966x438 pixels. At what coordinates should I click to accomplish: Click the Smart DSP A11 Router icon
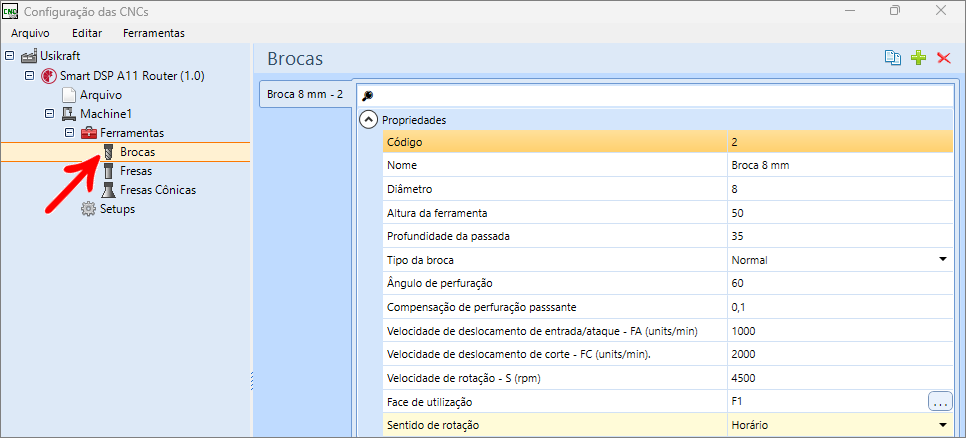pyautogui.click(x=49, y=76)
